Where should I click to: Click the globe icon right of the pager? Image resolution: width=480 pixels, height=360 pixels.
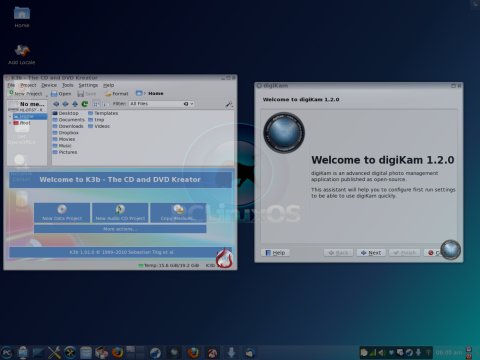click(x=155, y=353)
